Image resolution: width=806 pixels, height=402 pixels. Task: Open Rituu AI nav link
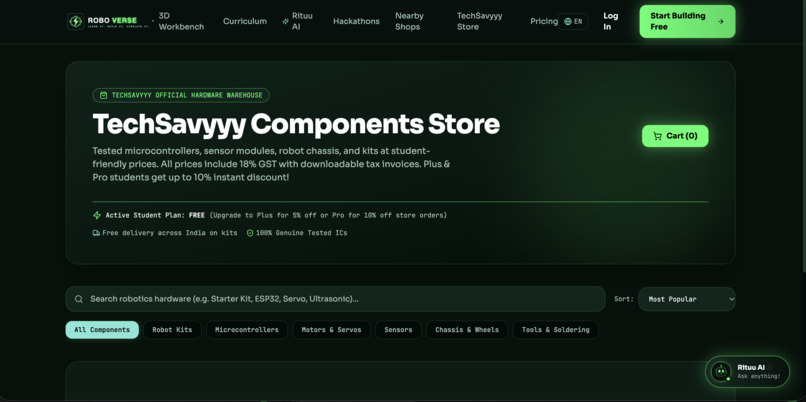298,22
